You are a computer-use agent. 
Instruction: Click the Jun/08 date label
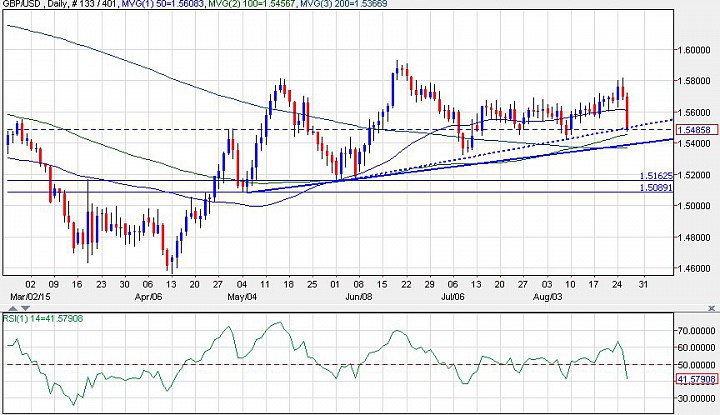click(x=359, y=297)
